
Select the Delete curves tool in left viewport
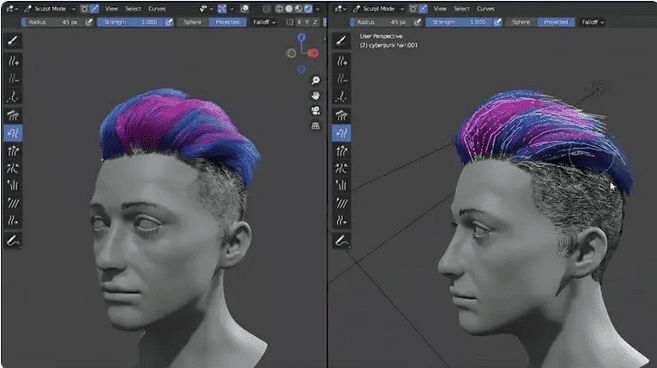[13, 79]
